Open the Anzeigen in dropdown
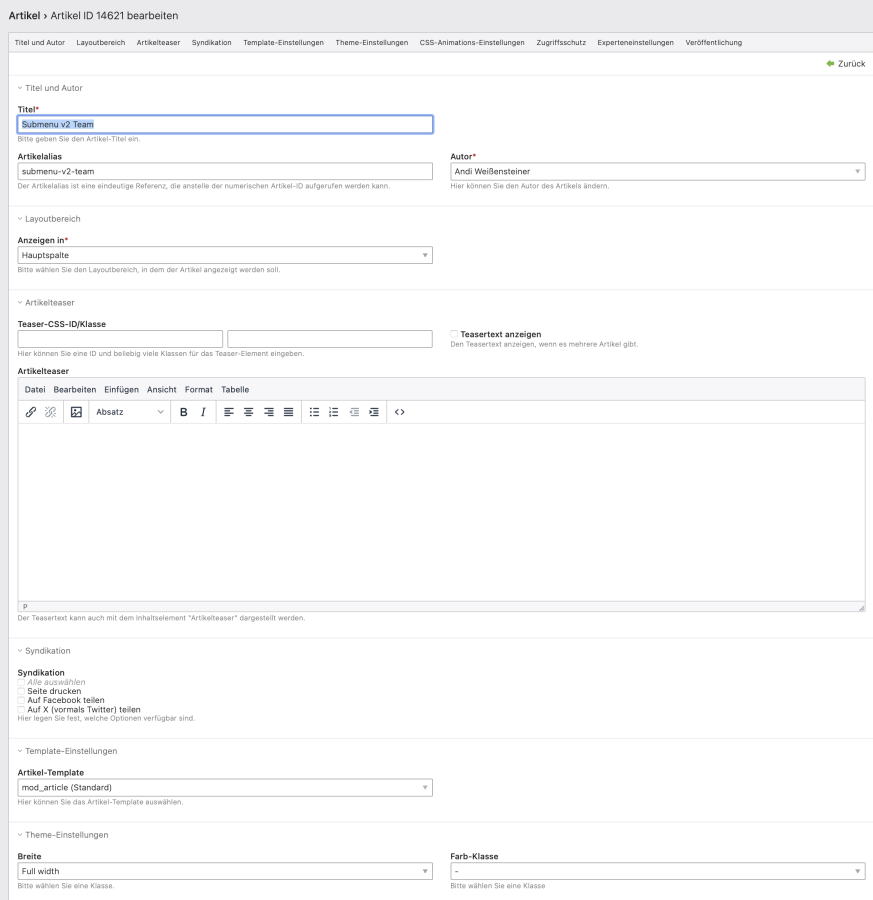873x900 pixels. (225, 256)
